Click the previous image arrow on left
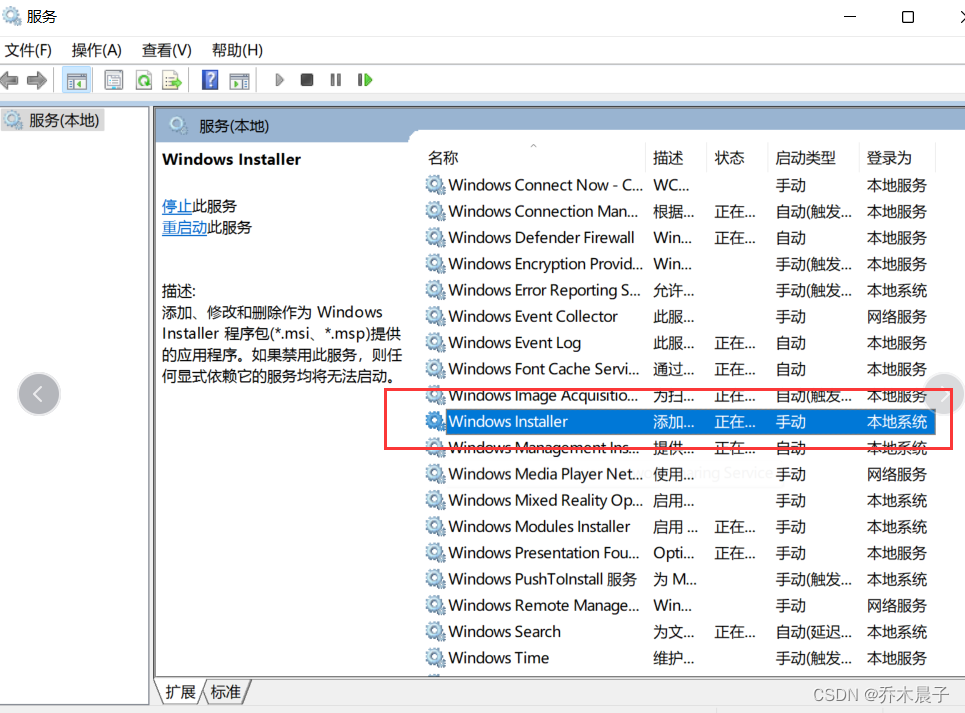 (x=38, y=394)
